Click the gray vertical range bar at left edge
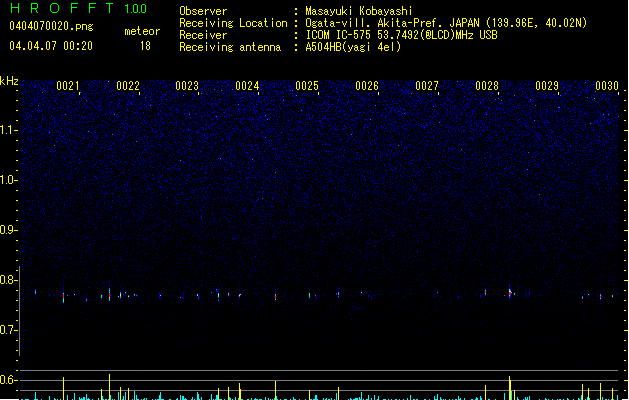 (x=20, y=311)
